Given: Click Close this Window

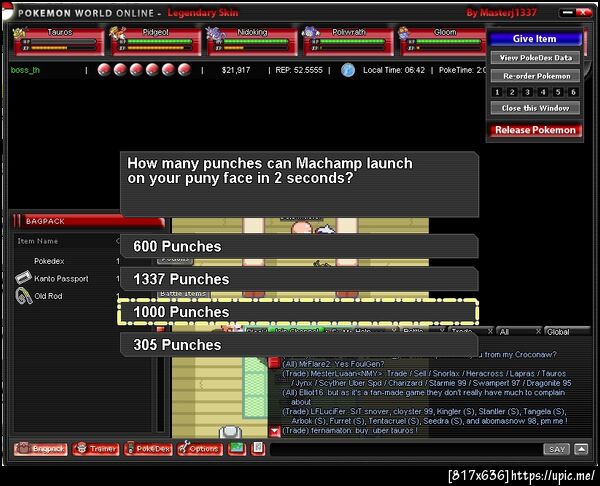Looking at the screenshot, I should pyautogui.click(x=535, y=108).
